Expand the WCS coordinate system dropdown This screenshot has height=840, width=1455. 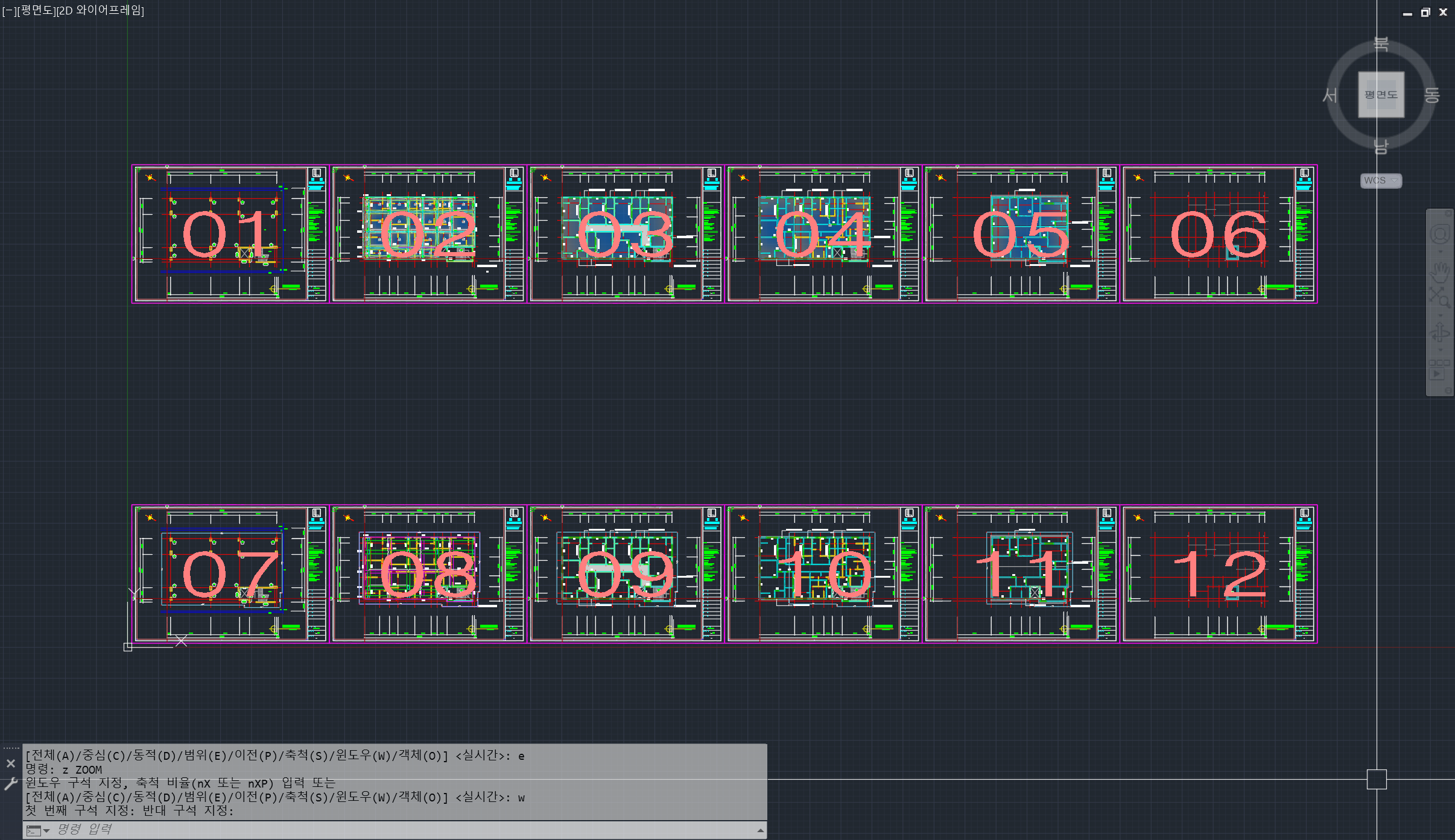coord(1381,180)
